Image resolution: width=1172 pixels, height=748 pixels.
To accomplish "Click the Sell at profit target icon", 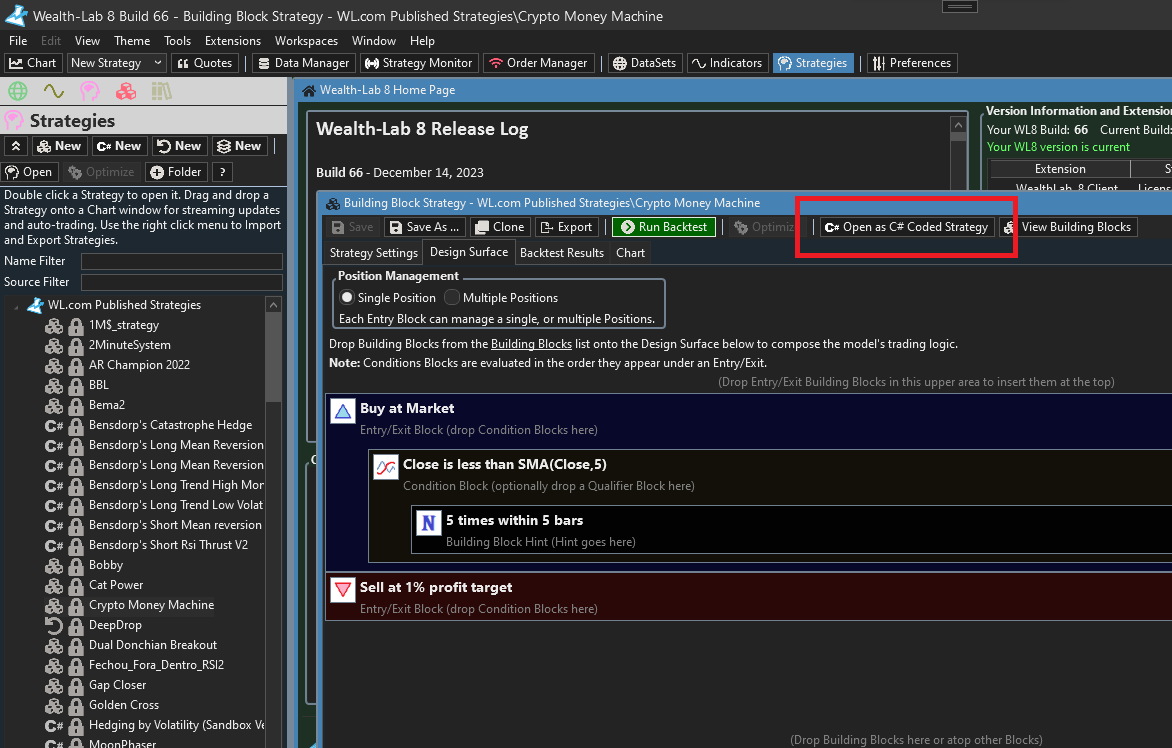I will tap(343, 589).
